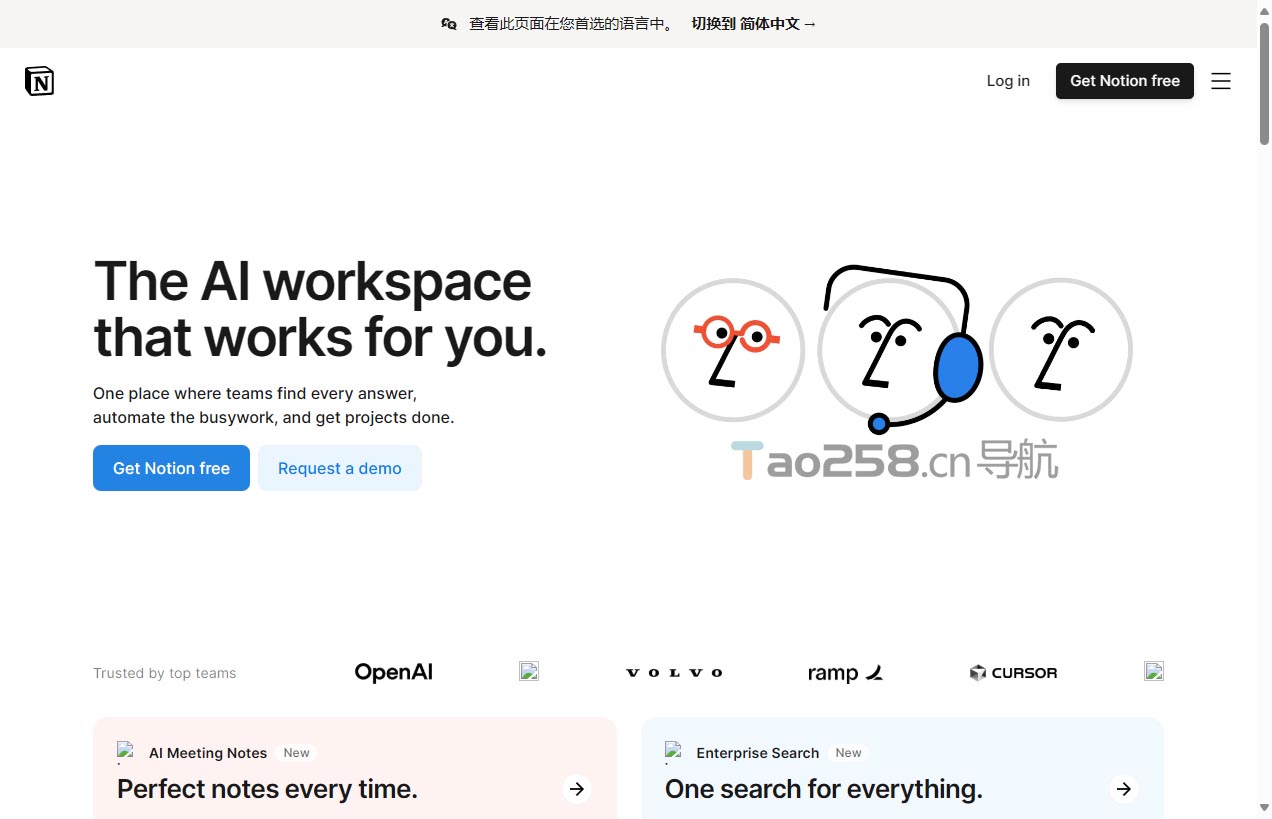This screenshot has width=1272, height=819.
Task: Open arrow on One search for everything card
Action: coord(1124,789)
